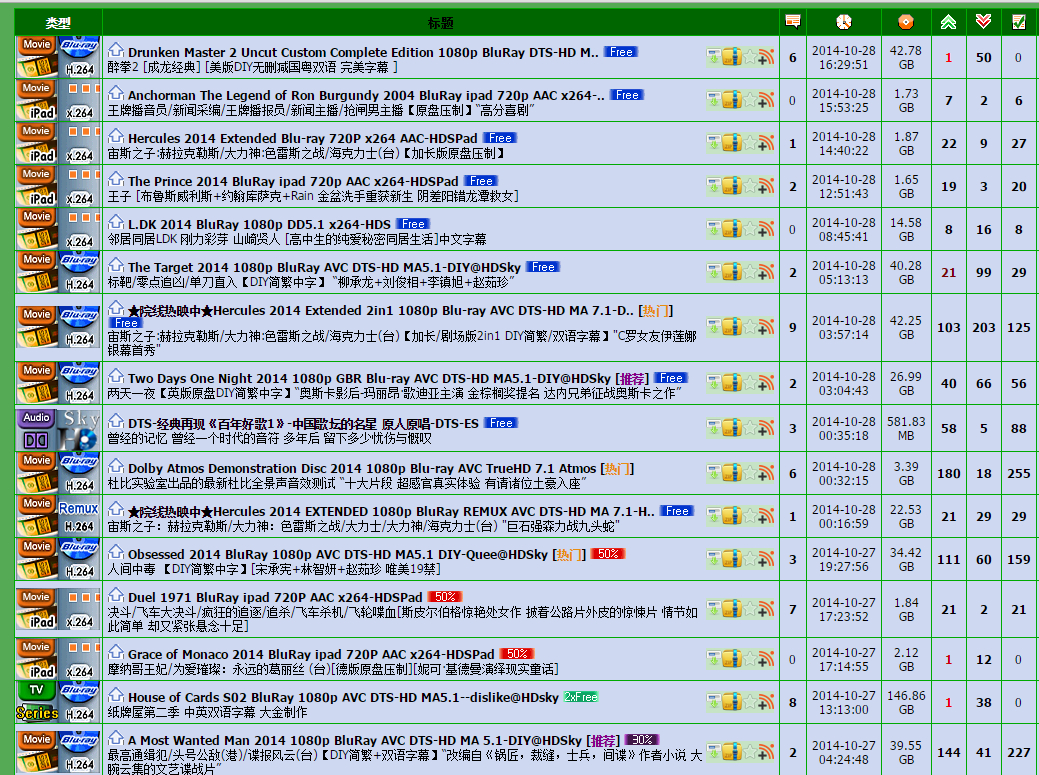Add DTS 百年好歌 audio to RSS
This screenshot has width=1039, height=775.
[x=765, y=428]
